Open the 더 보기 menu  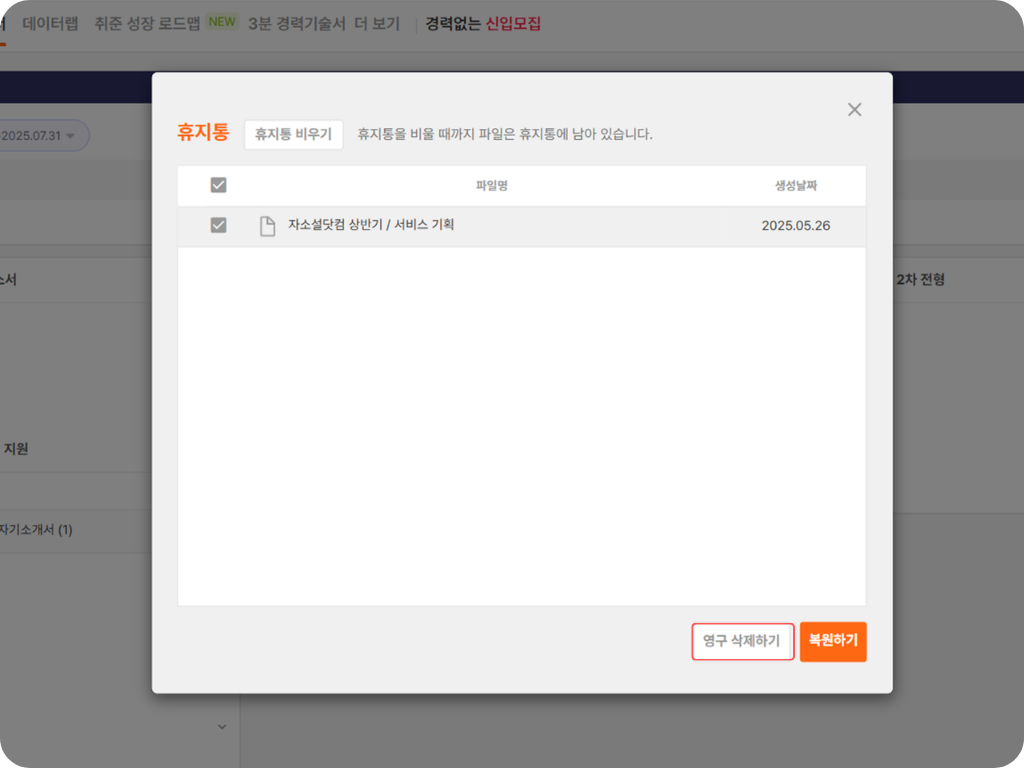click(x=379, y=22)
